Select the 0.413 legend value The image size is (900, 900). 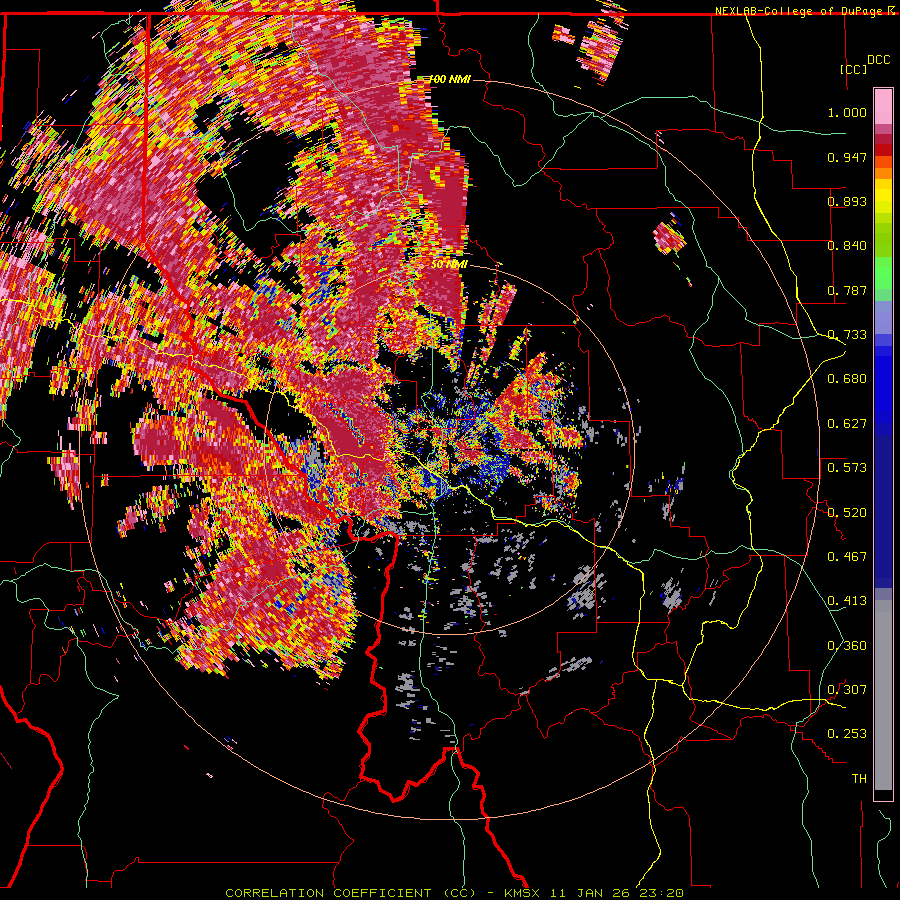847,601
